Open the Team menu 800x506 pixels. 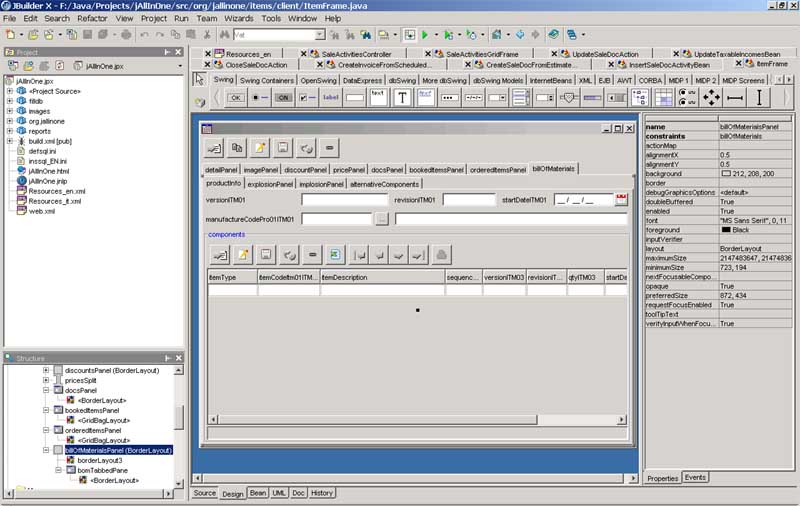207,18
